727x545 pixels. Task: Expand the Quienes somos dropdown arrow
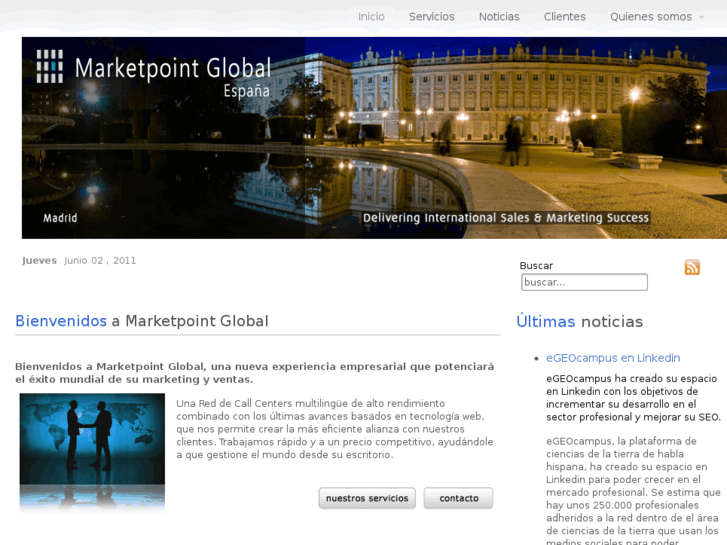click(701, 17)
